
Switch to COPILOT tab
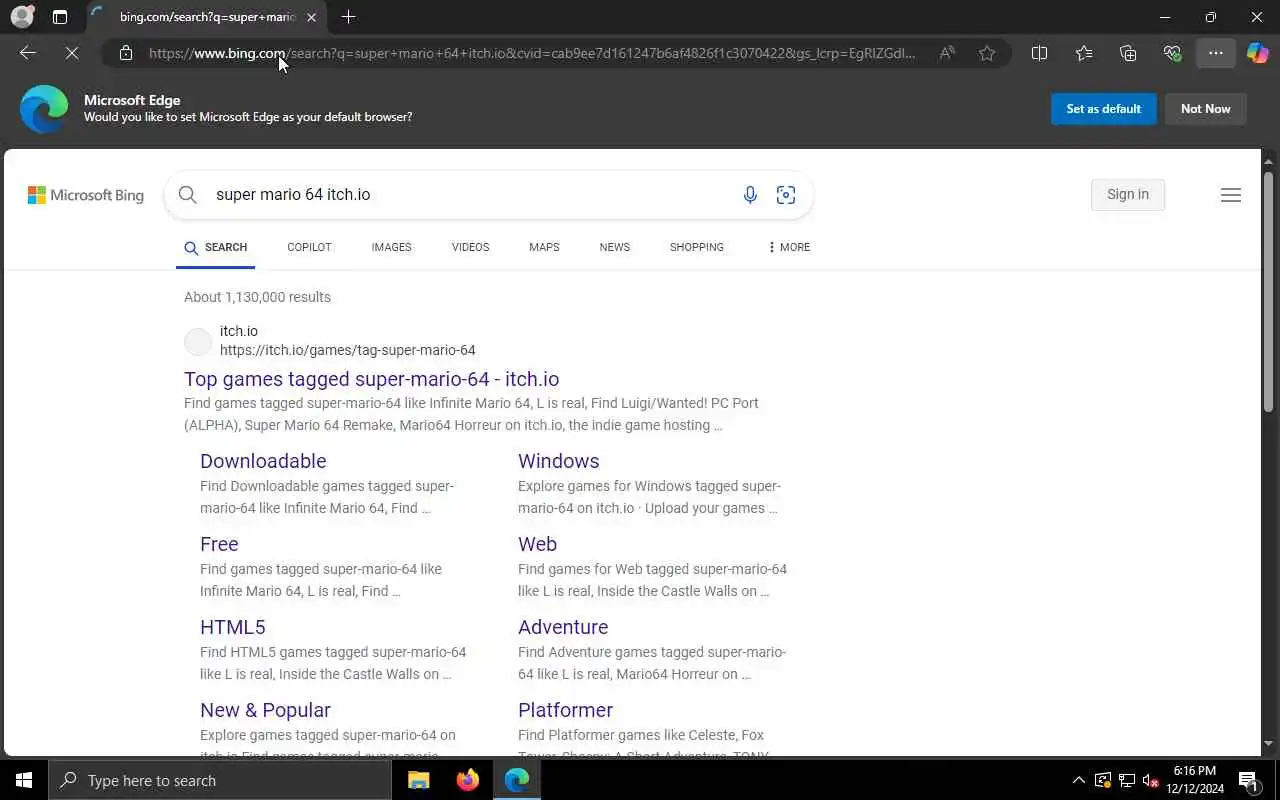[x=309, y=247]
